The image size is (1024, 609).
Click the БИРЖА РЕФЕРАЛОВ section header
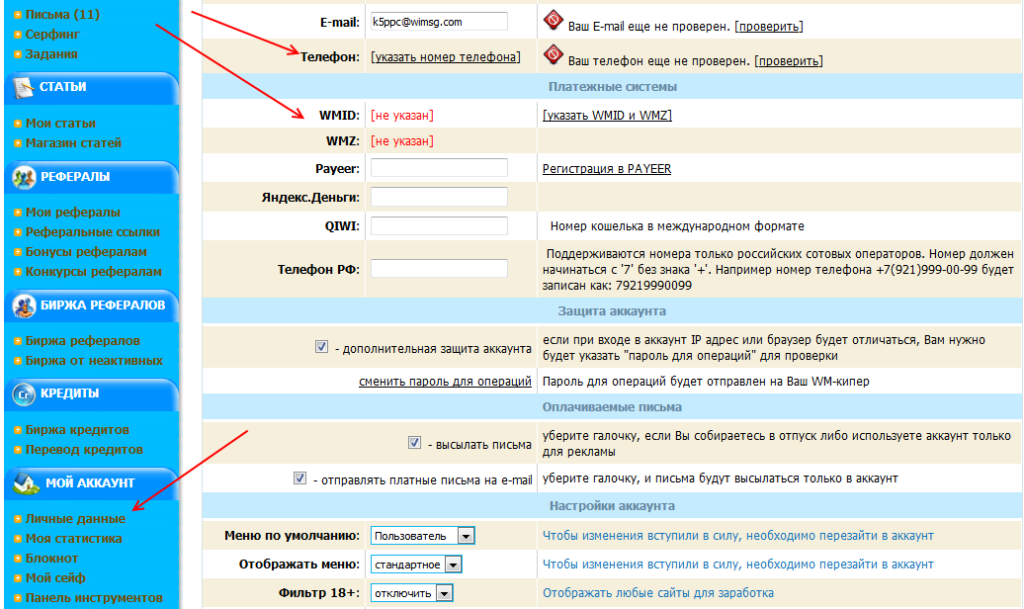pyautogui.click(x=91, y=306)
